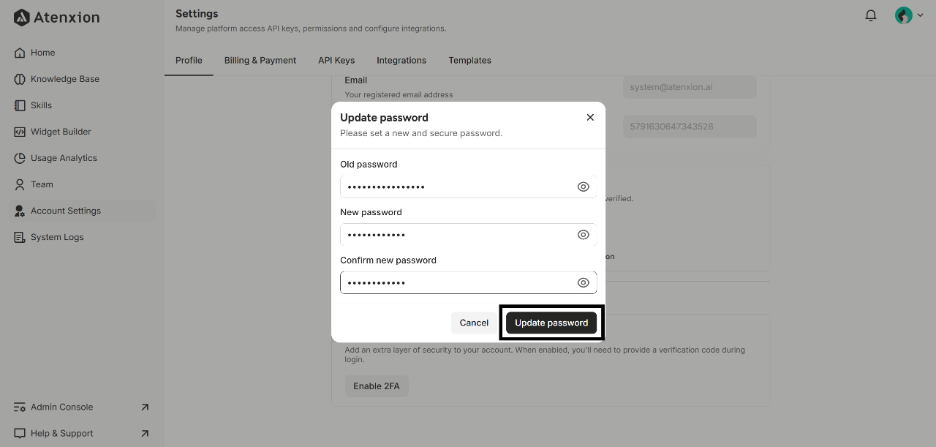This screenshot has width=936, height=447.
Task: Click the Update password button
Action: point(552,323)
